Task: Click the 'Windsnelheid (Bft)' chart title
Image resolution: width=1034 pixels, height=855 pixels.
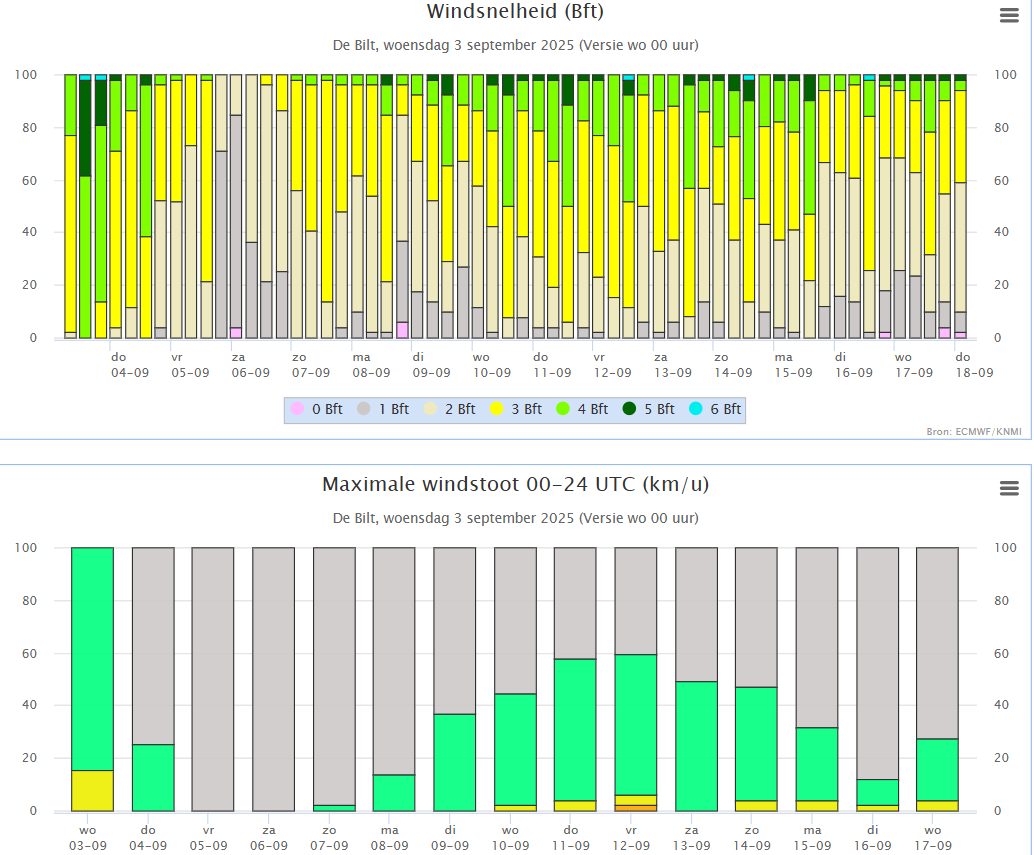Action: (x=515, y=12)
